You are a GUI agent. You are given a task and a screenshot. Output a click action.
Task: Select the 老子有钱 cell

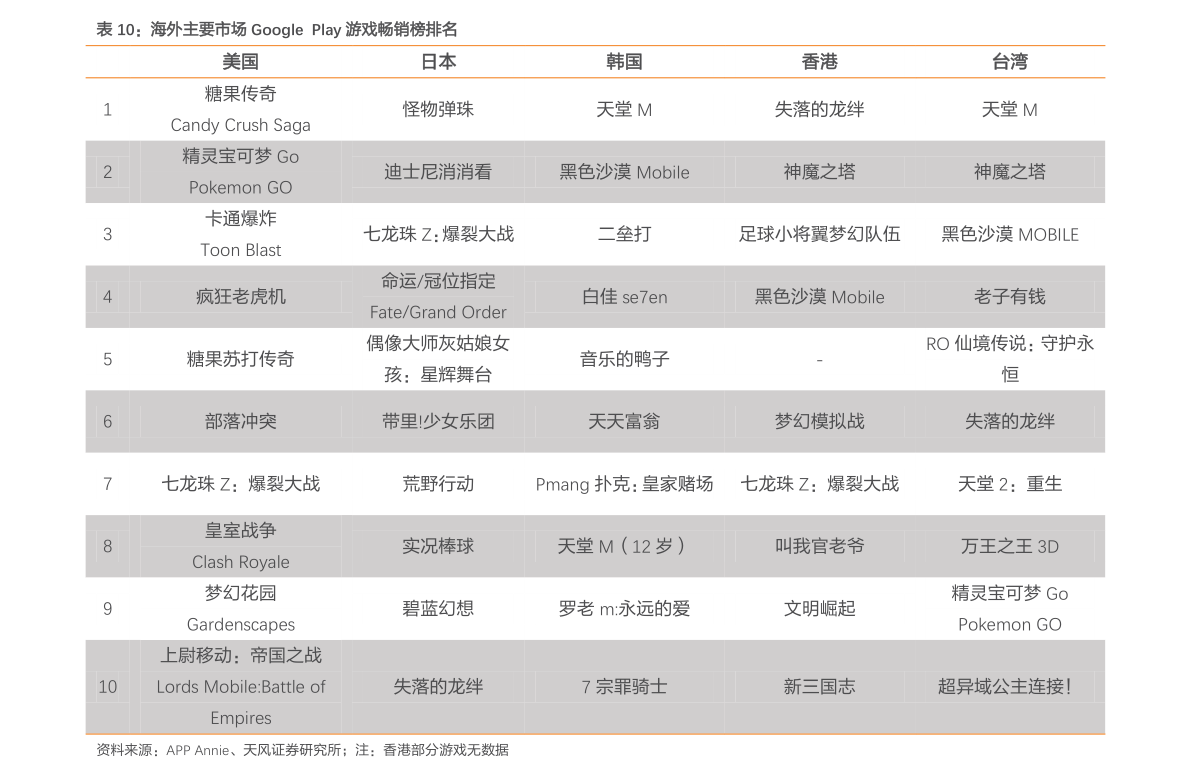[1009, 296]
